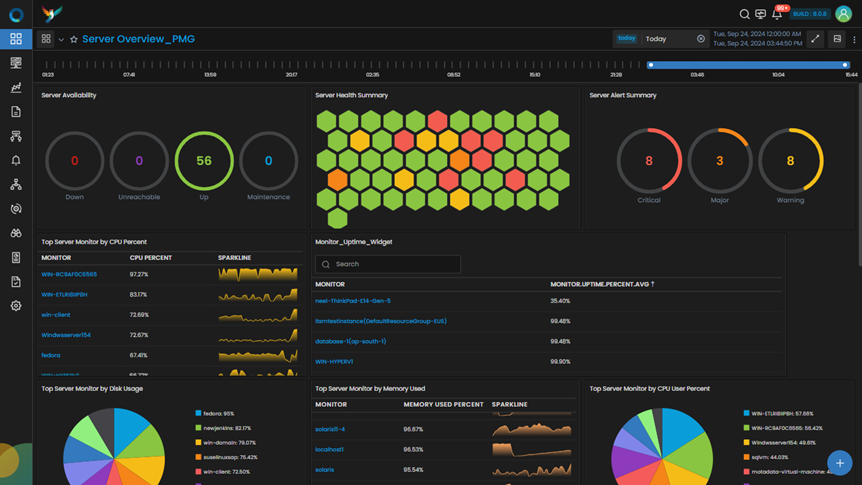862x485 pixels.
Task: Toggle WIN-ETLRI8IIPBH: 57.66% legend entry
Action: [x=778, y=413]
